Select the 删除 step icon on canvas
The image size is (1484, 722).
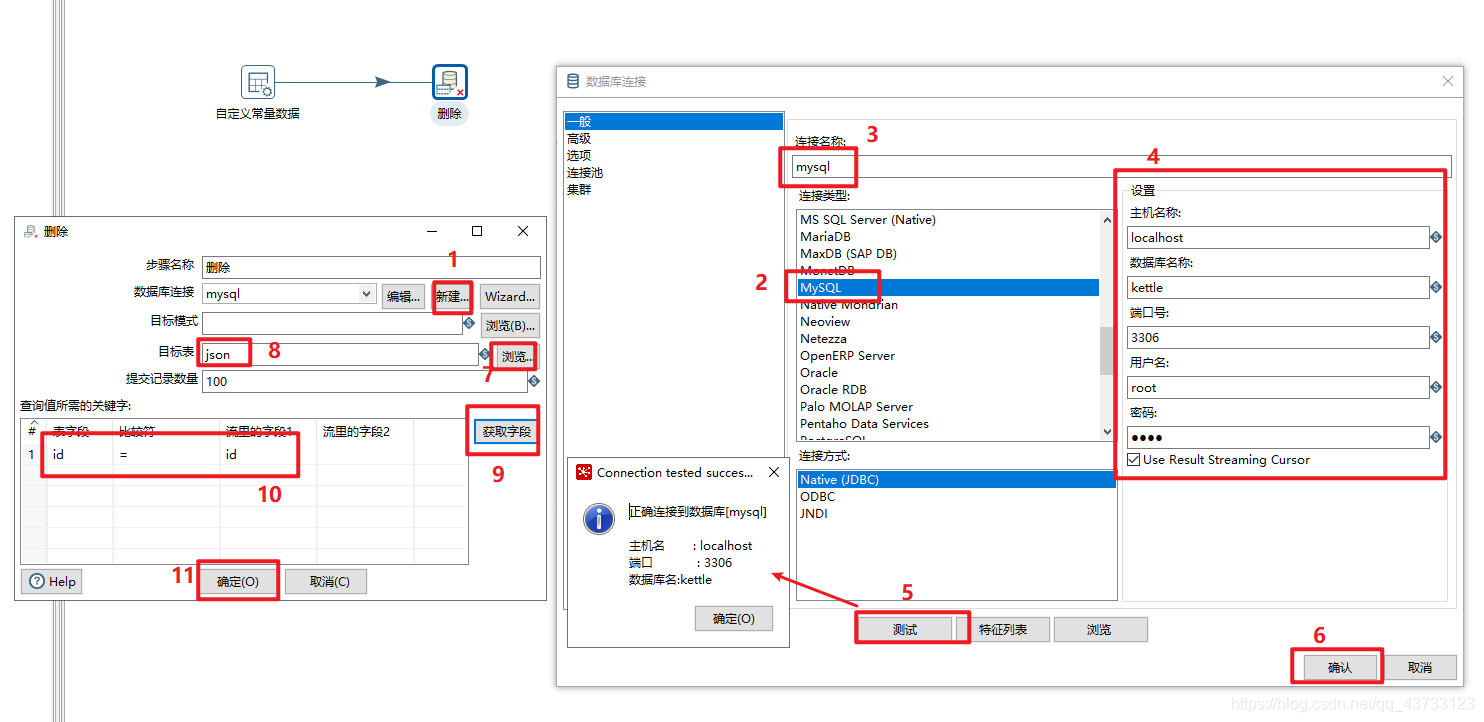450,83
